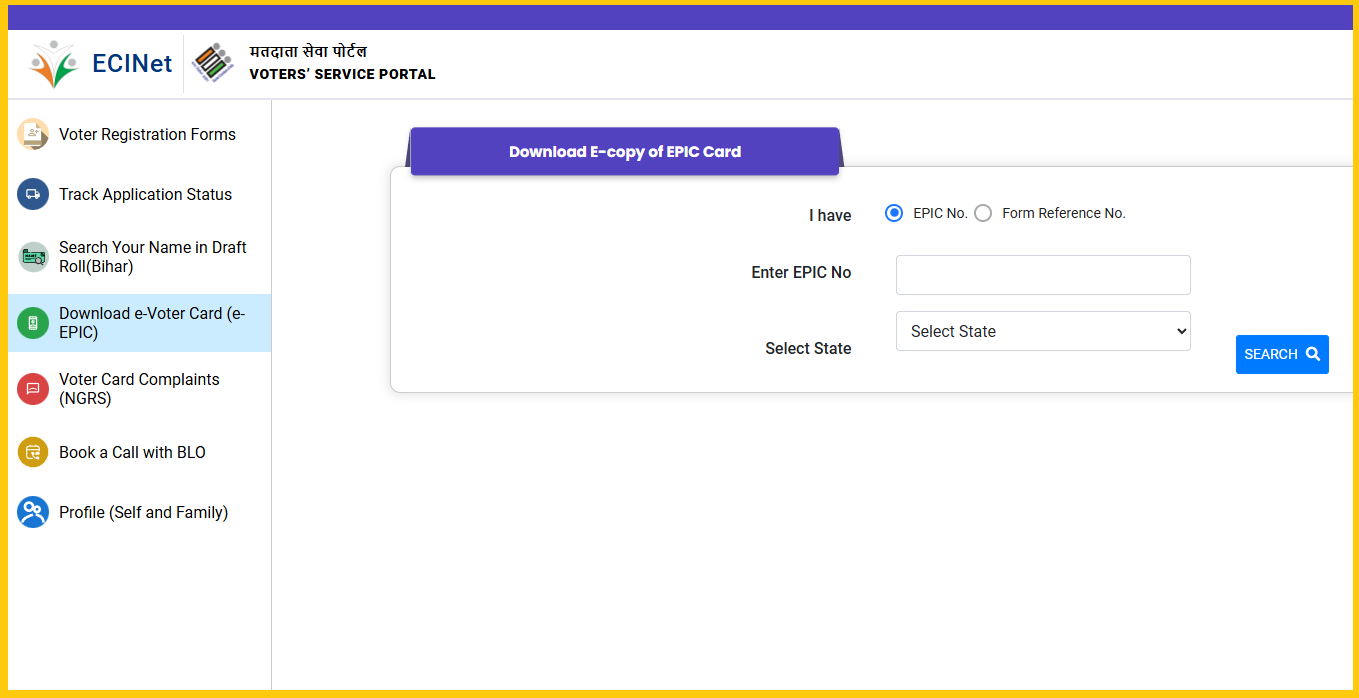The height and width of the screenshot is (698, 1359).
Task: Click the Voter Card Complaints (NGRS) icon
Action: [x=32, y=389]
